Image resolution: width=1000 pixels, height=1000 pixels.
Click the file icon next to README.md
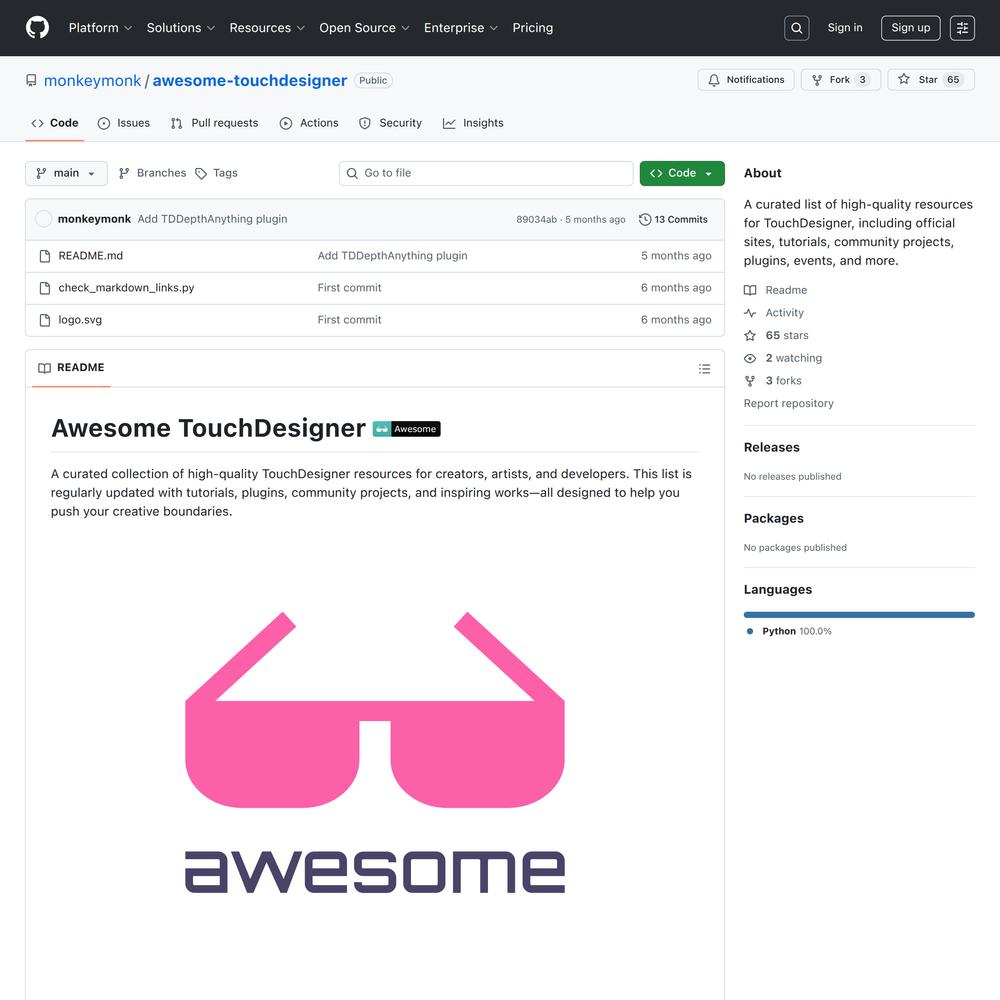(x=45, y=256)
